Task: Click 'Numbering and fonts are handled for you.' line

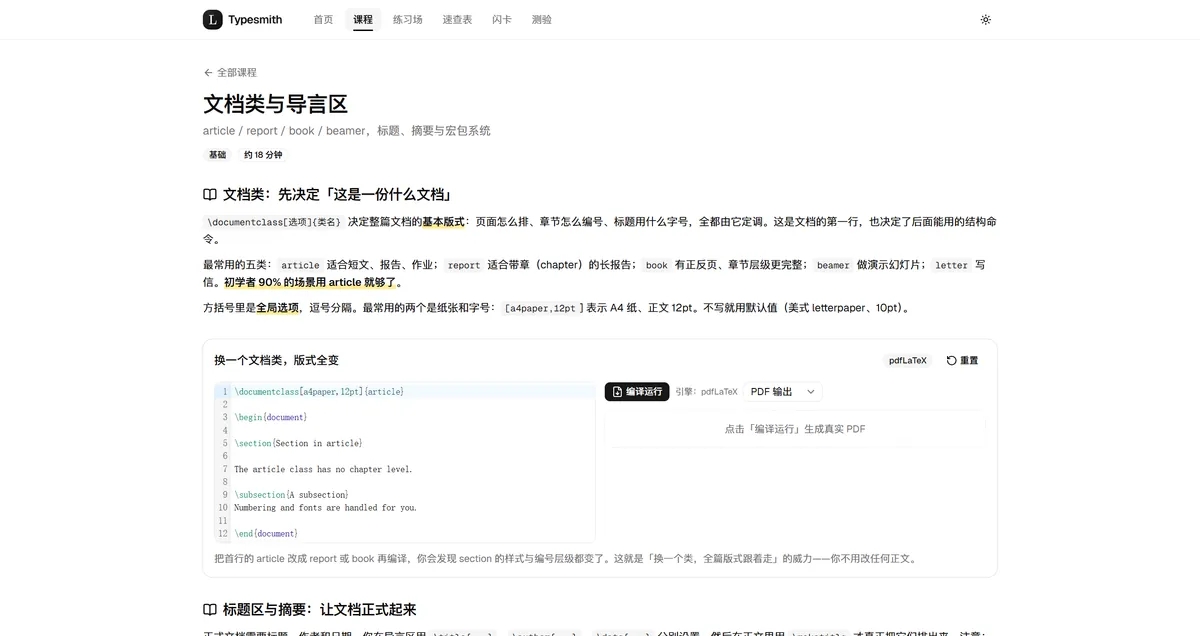Action: pos(325,507)
